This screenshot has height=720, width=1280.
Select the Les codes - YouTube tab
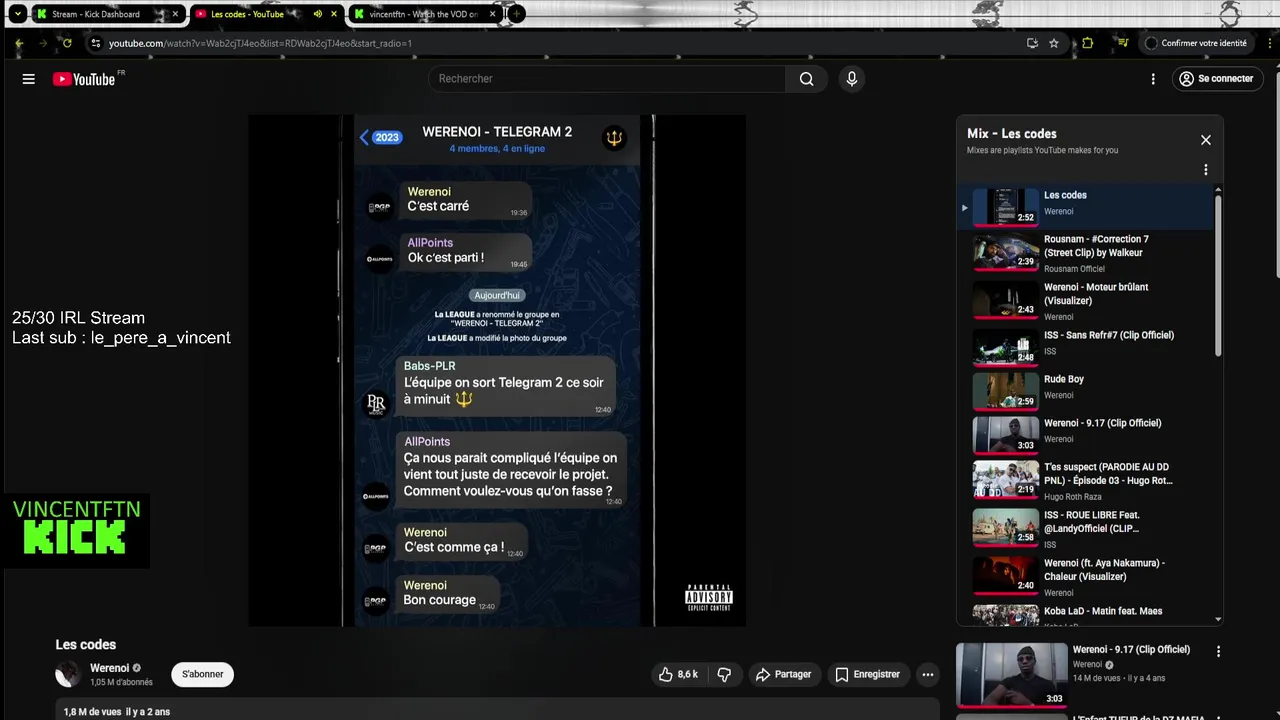pos(267,14)
